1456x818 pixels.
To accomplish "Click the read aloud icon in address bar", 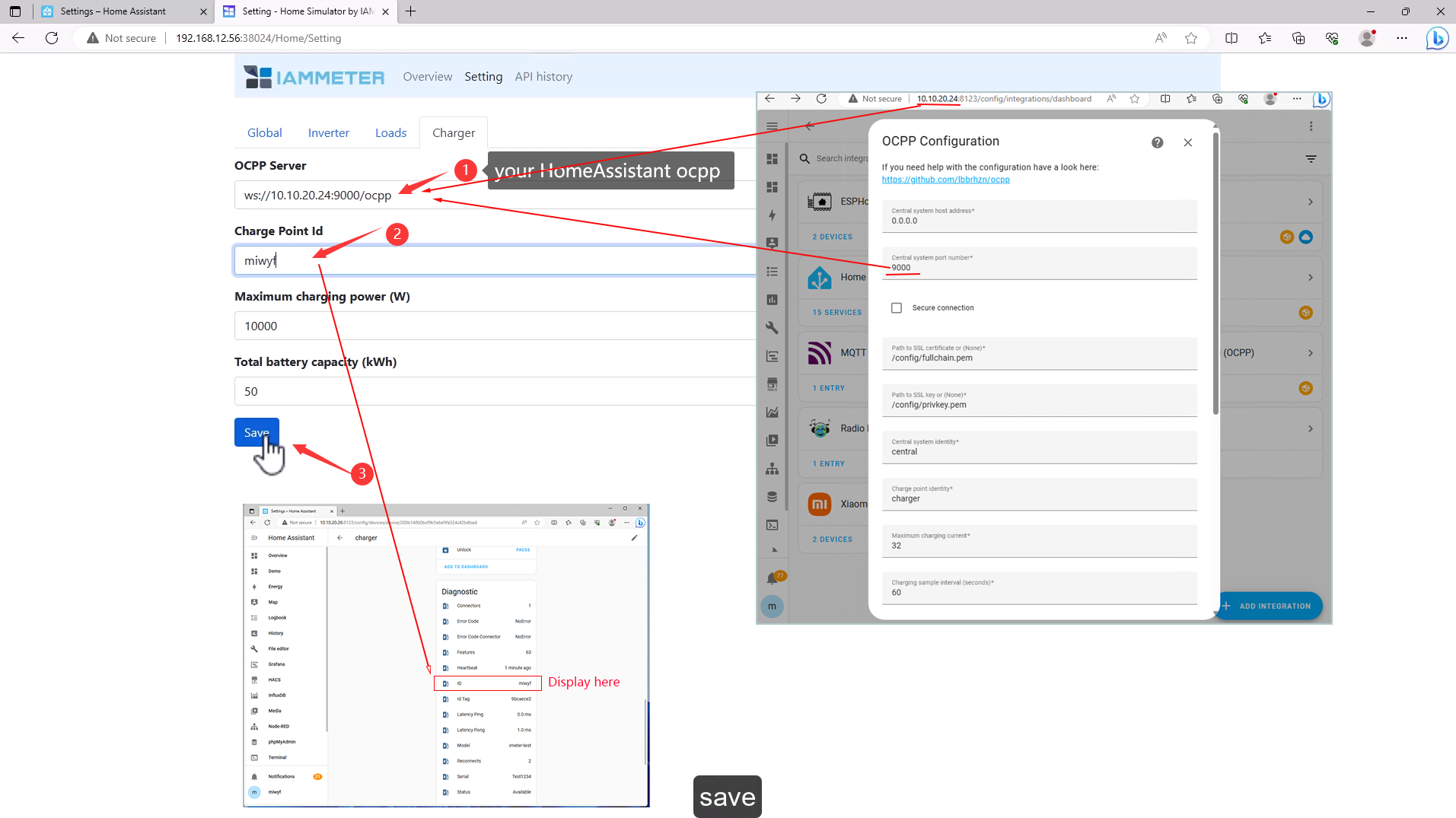I will [1161, 38].
